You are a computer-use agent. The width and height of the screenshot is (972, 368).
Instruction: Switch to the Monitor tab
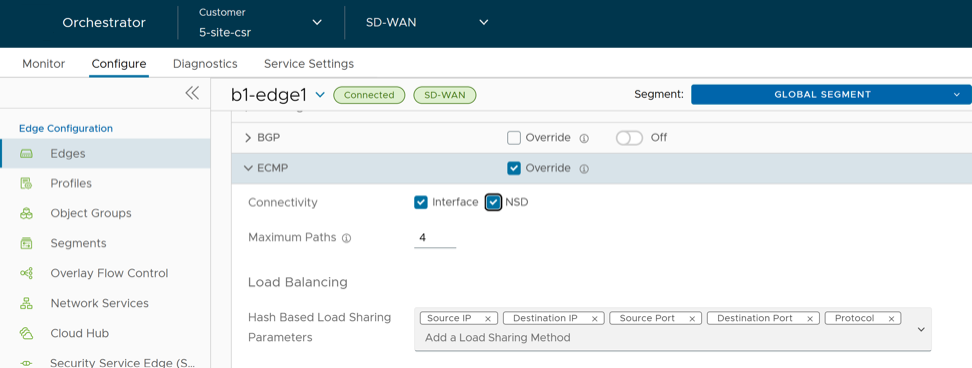[x=43, y=63]
